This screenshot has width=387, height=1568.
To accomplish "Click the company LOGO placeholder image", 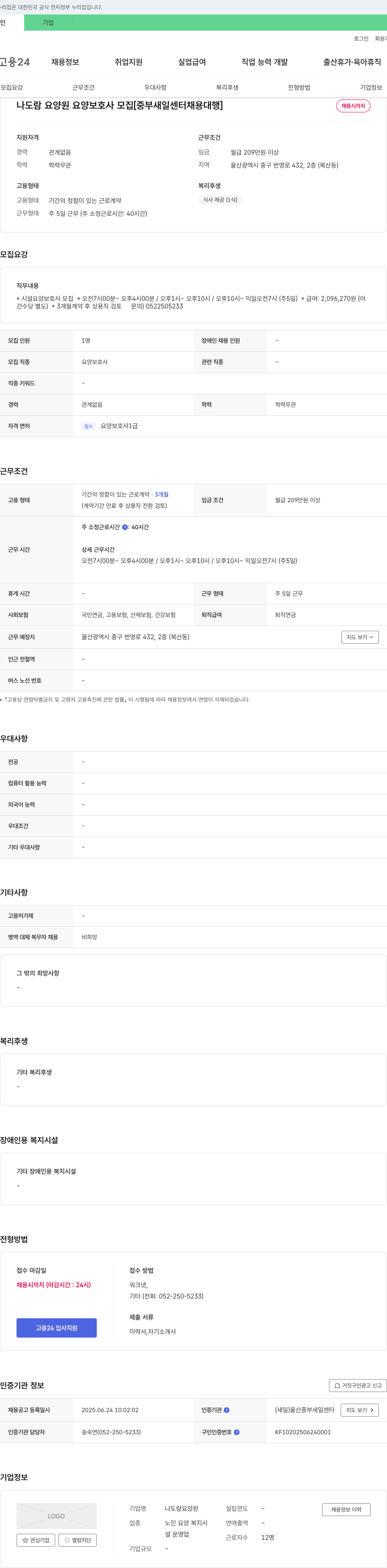I will (x=56, y=1516).
